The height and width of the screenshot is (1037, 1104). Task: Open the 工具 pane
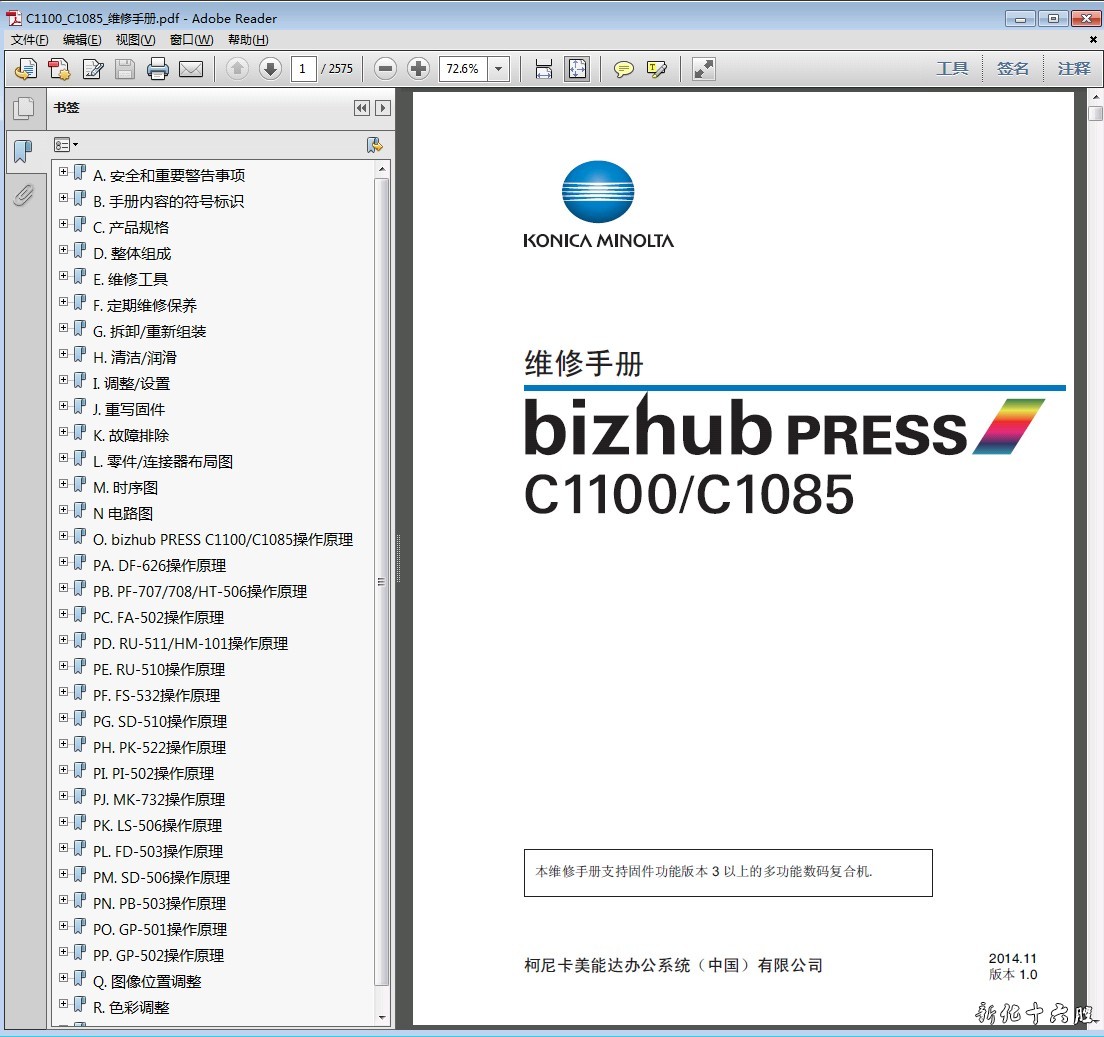[952, 69]
